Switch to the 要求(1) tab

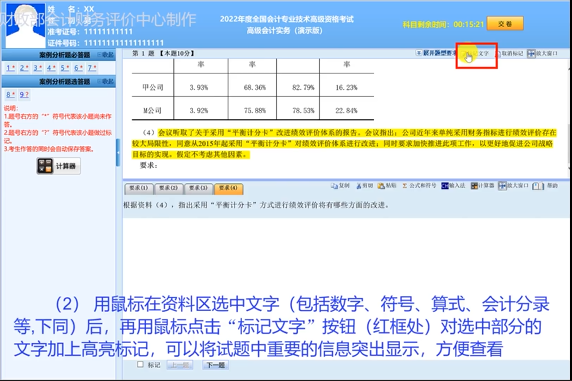click(139, 188)
